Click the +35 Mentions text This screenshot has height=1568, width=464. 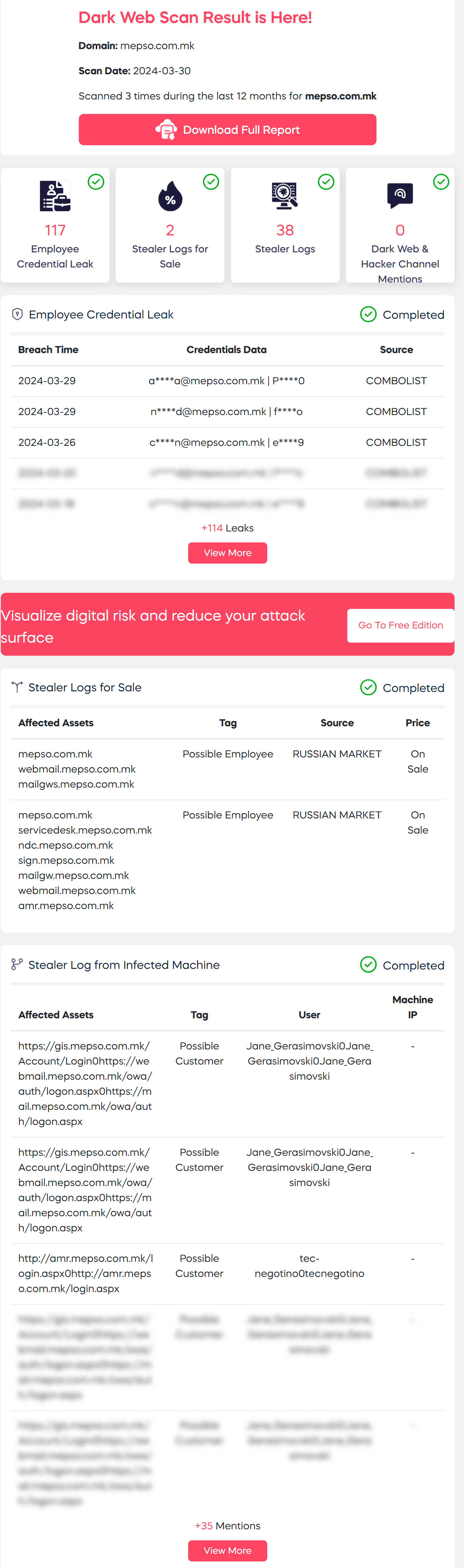(x=227, y=1526)
